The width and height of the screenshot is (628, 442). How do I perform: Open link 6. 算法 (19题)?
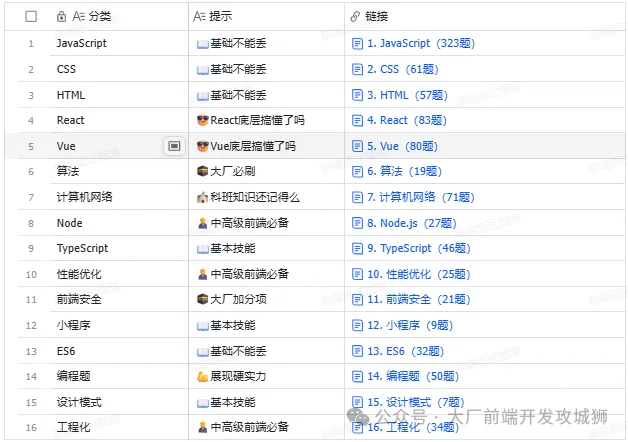[x=405, y=171]
